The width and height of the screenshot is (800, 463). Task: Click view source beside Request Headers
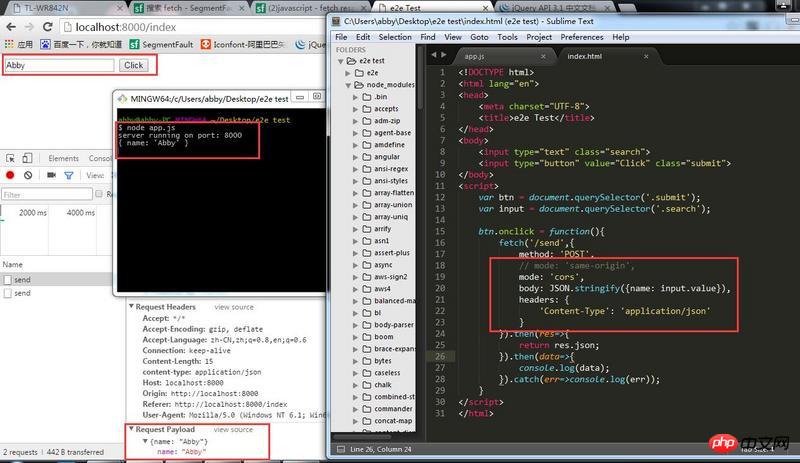tap(233, 279)
